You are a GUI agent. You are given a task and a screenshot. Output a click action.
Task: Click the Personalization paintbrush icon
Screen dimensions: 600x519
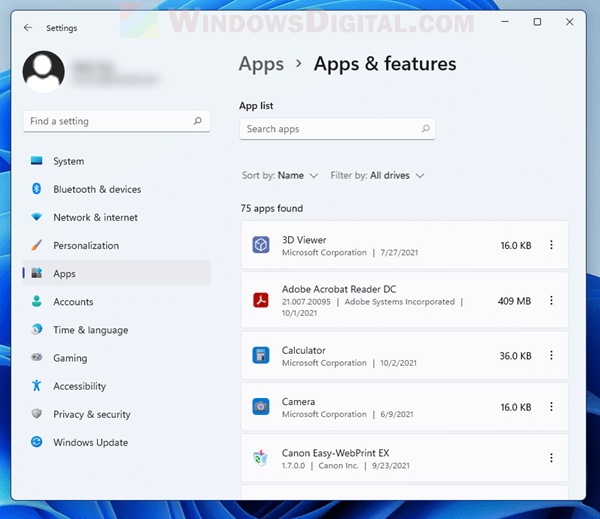click(x=37, y=245)
